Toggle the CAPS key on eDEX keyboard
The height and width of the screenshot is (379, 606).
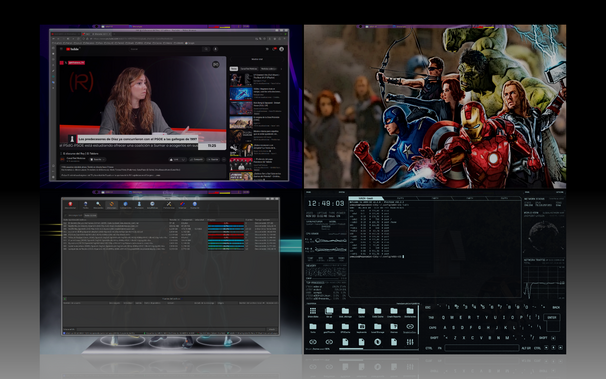(x=432, y=328)
